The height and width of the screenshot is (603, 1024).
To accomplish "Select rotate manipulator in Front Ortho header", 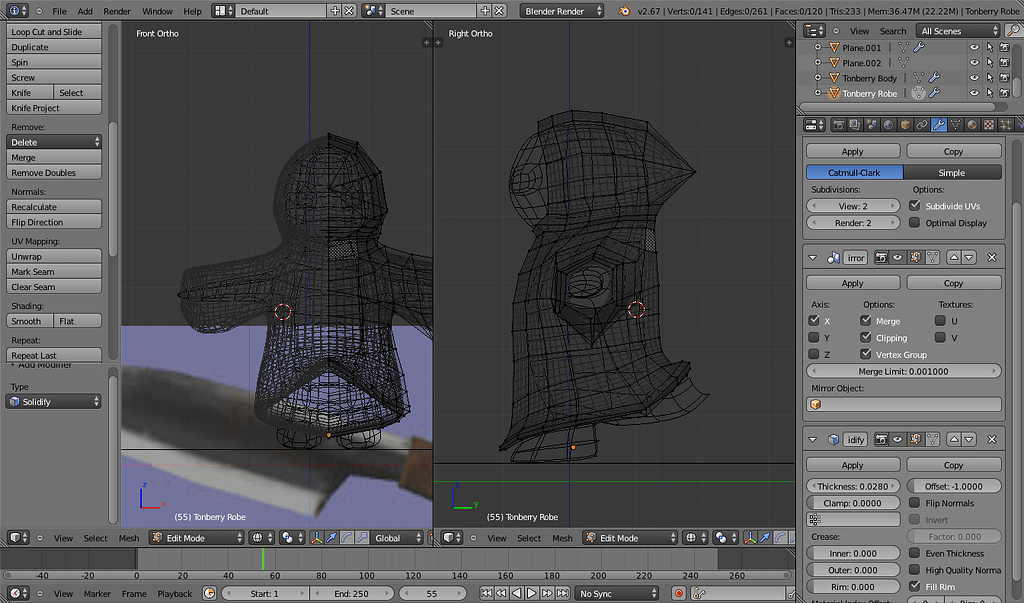I will (347, 538).
